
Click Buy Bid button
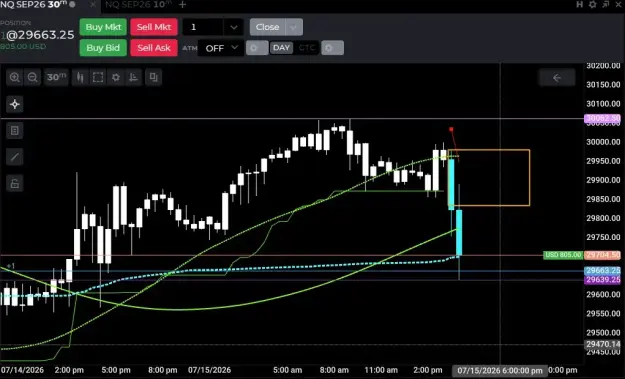(x=103, y=48)
